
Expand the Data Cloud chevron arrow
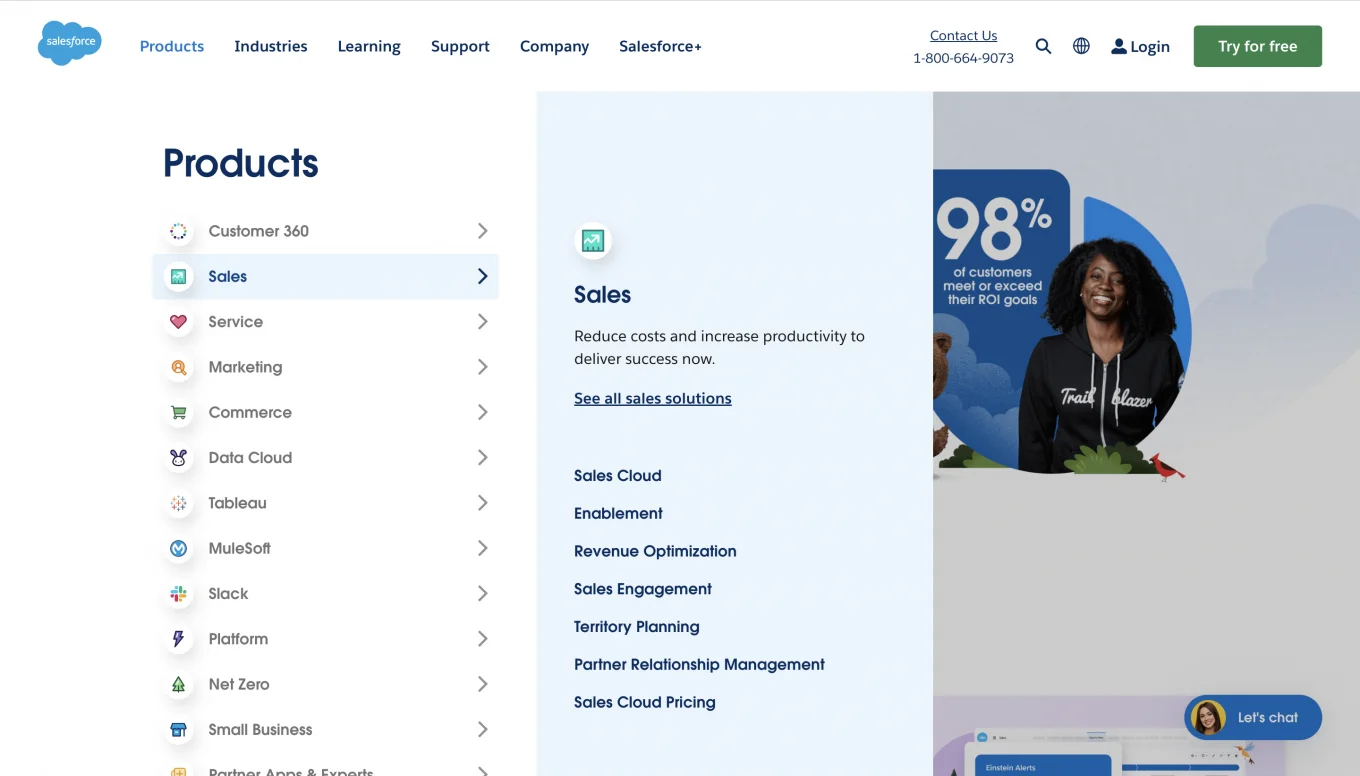point(482,458)
